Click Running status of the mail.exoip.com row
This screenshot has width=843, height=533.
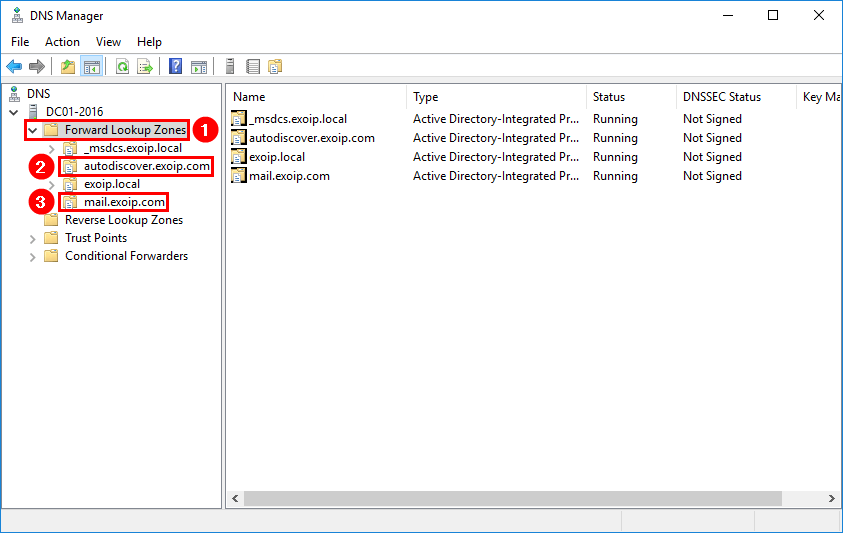coord(615,176)
